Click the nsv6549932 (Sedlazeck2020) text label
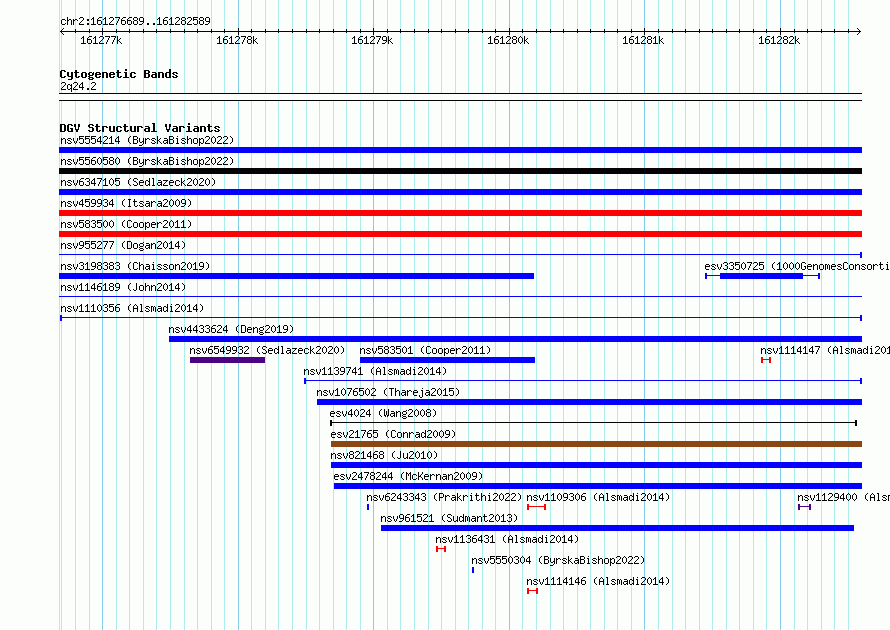The width and height of the screenshot is (890, 630). 267,350
